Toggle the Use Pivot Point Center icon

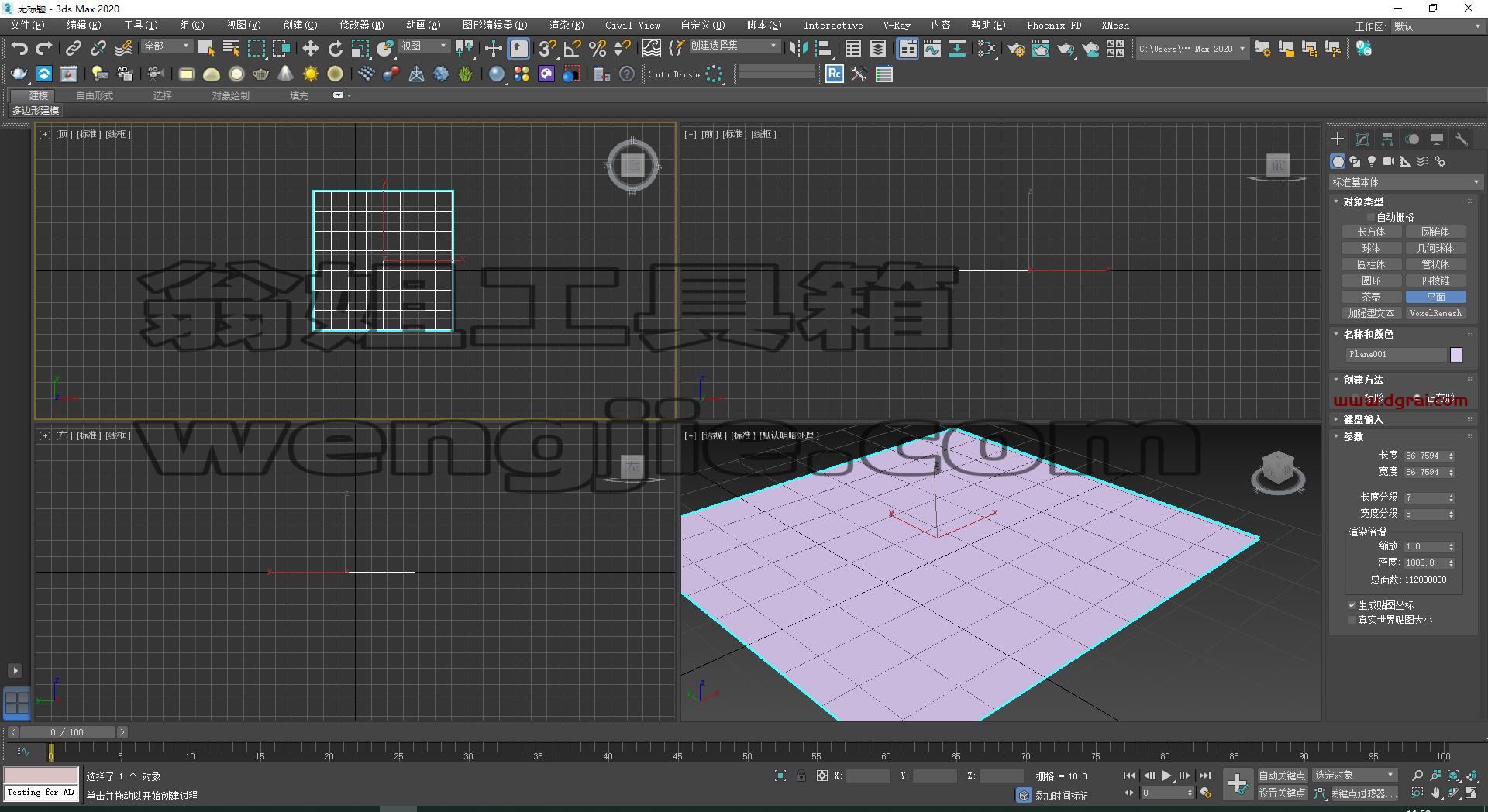pos(464,49)
